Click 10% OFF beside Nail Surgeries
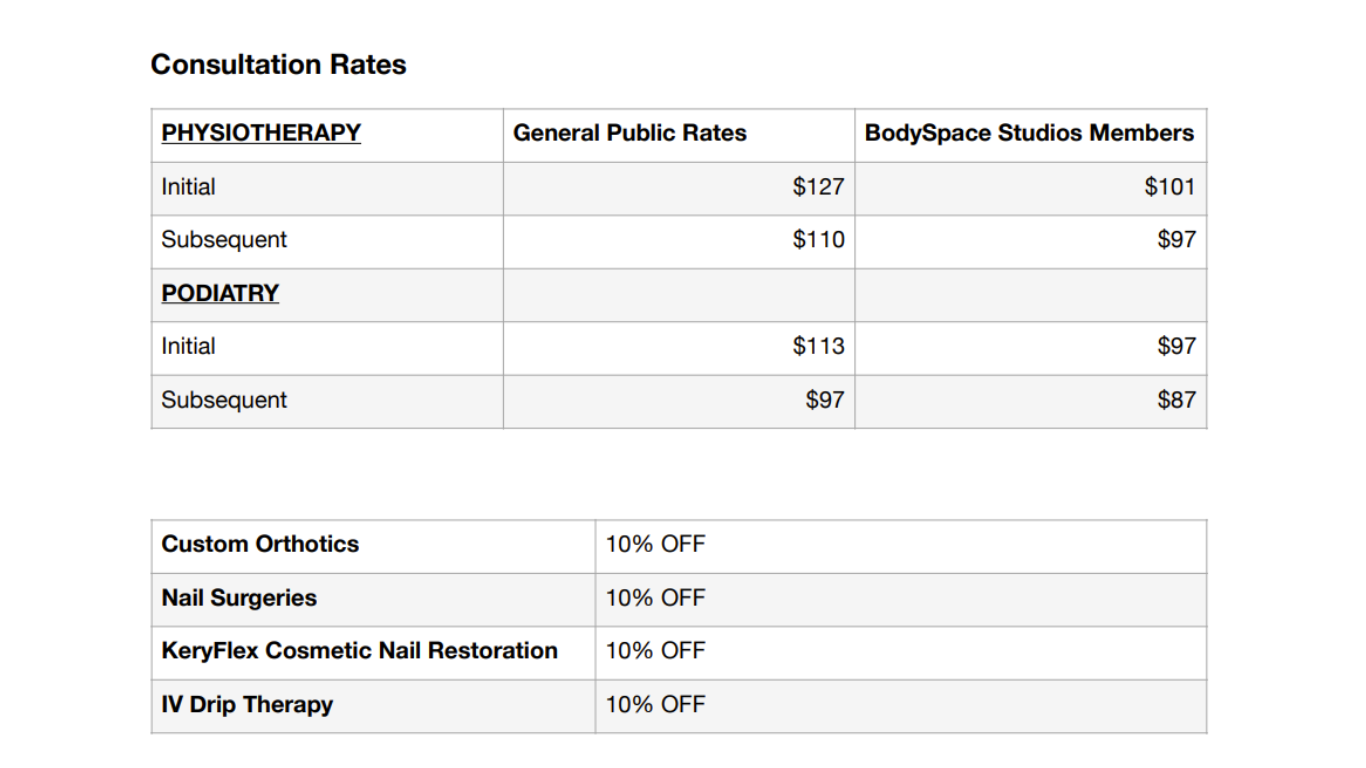The image size is (1366, 768). [655, 598]
